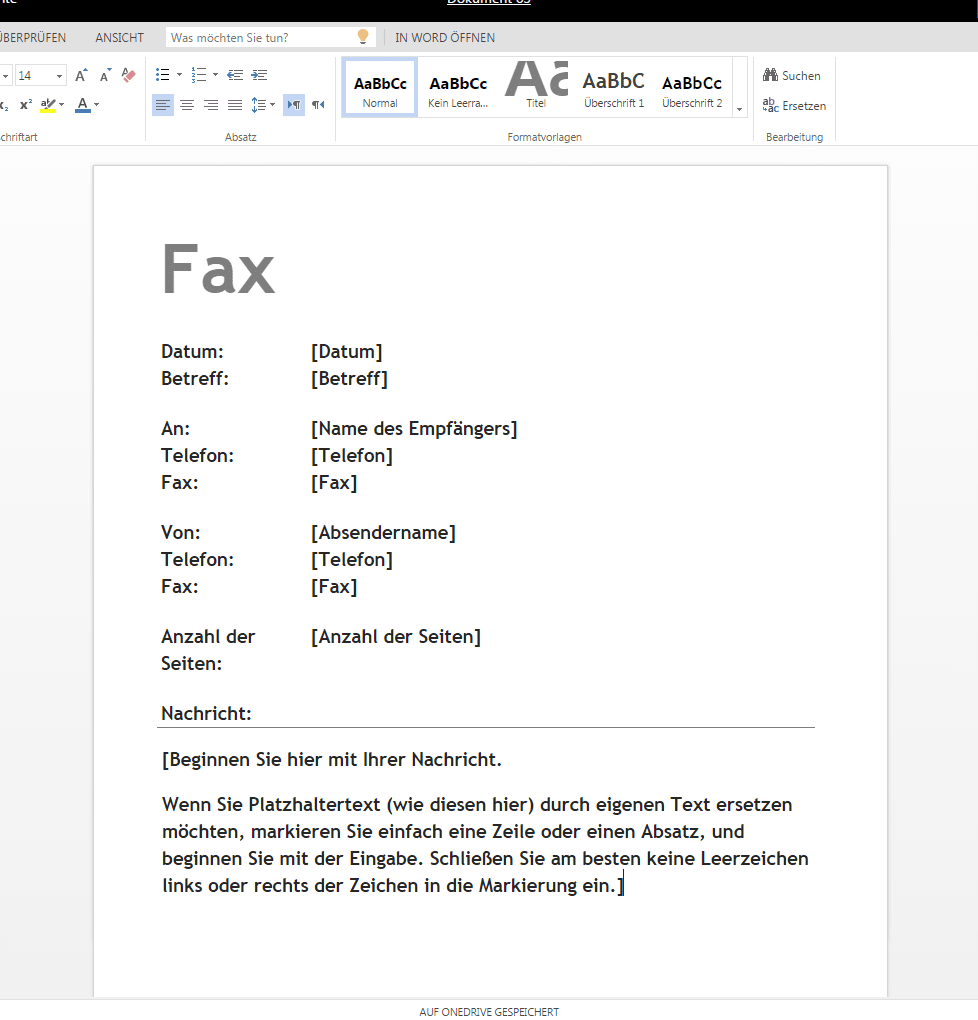Click the lightbulb Tell Me icon
The height and width of the screenshot is (1020, 978).
[363, 36]
